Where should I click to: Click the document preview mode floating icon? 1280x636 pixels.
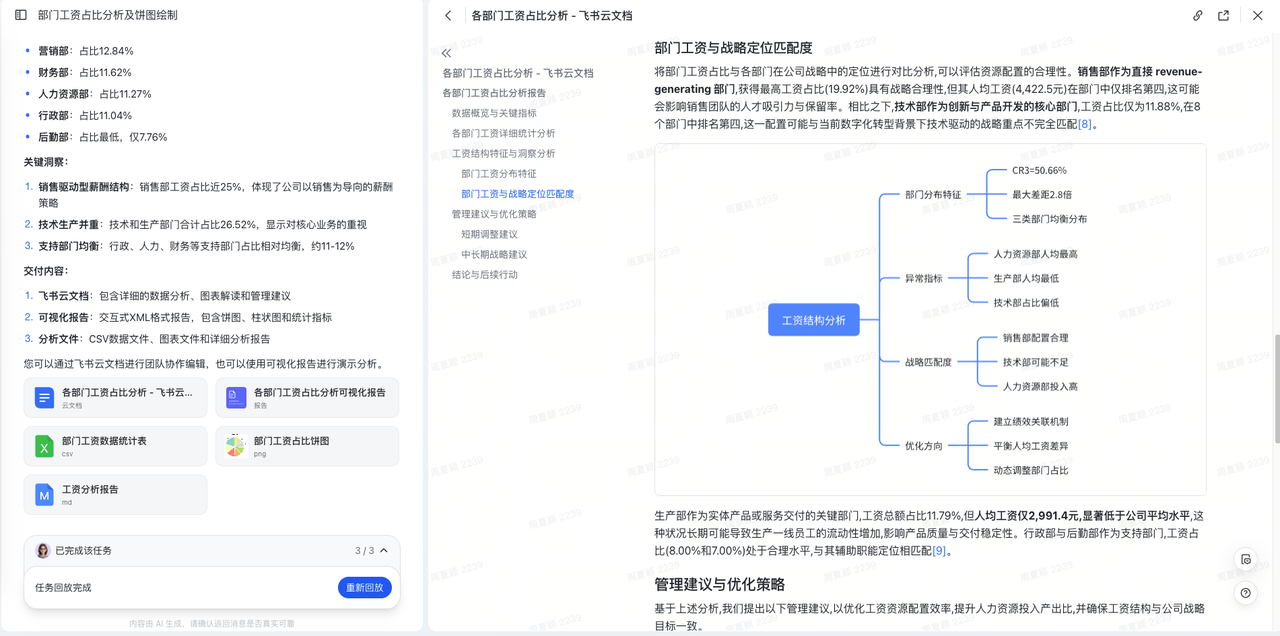pos(1245,559)
